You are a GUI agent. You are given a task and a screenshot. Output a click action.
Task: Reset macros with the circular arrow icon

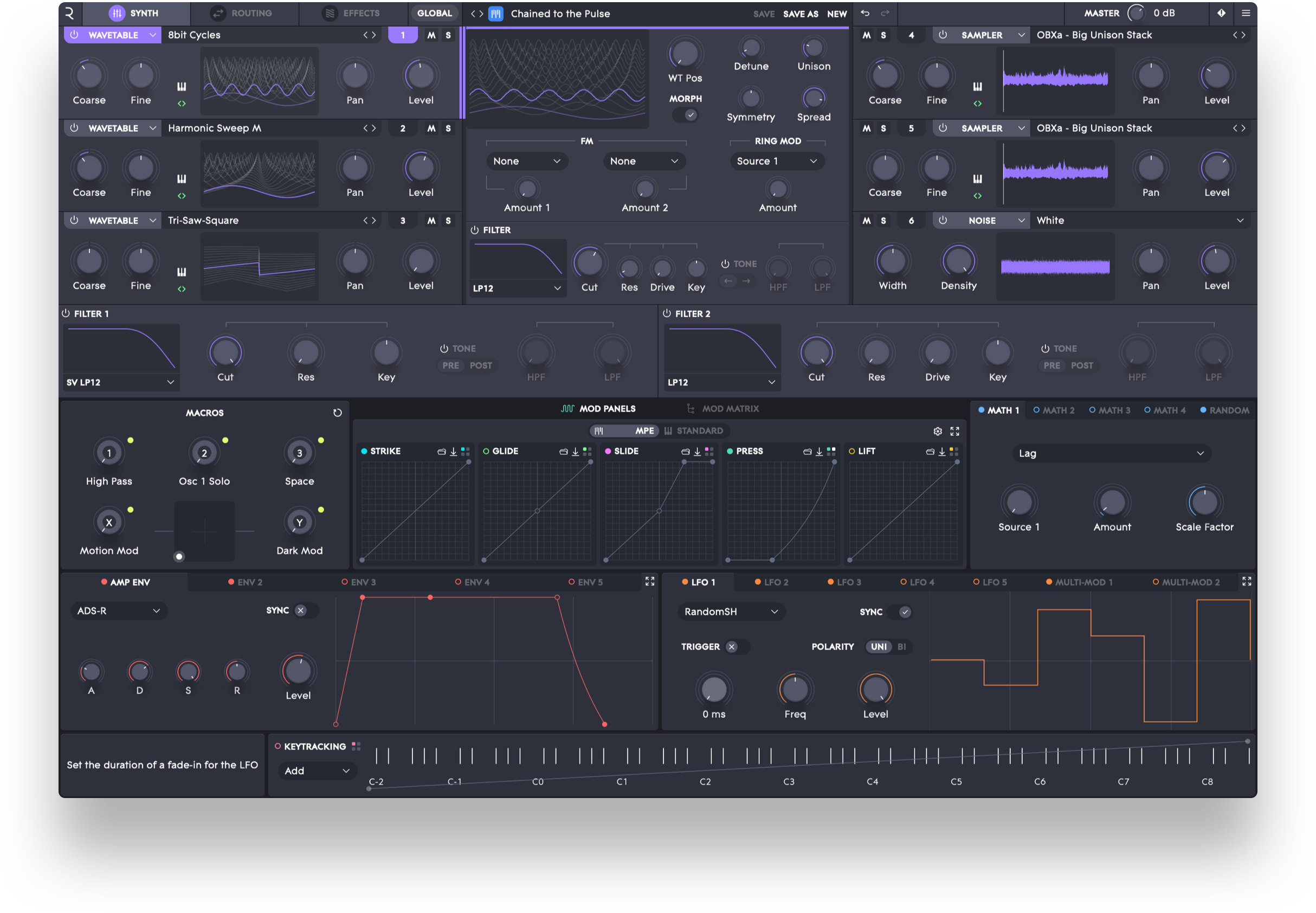[x=338, y=413]
